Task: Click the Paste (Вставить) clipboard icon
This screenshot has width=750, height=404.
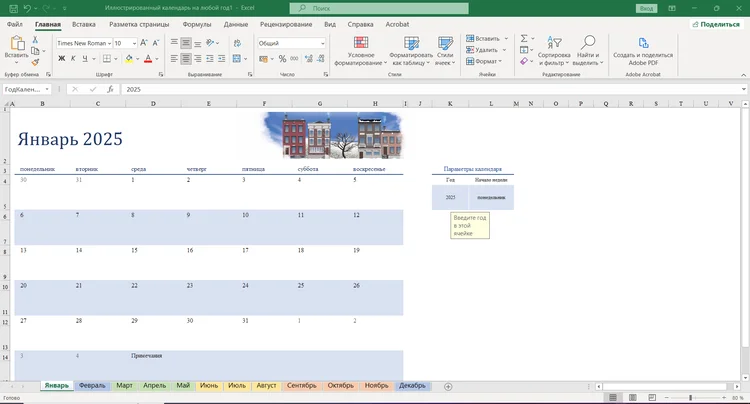Action: [x=17, y=44]
